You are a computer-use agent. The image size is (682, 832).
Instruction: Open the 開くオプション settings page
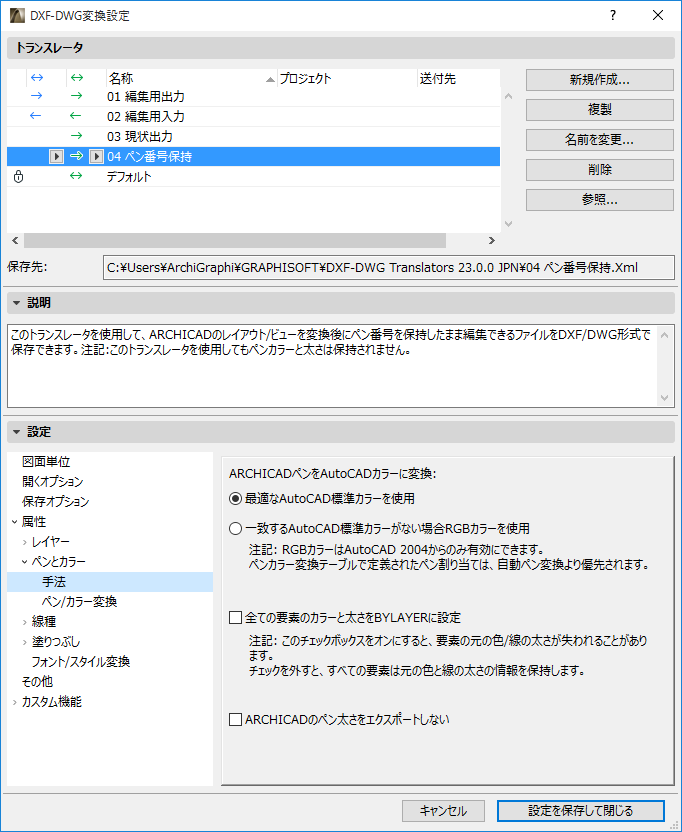pos(53,481)
